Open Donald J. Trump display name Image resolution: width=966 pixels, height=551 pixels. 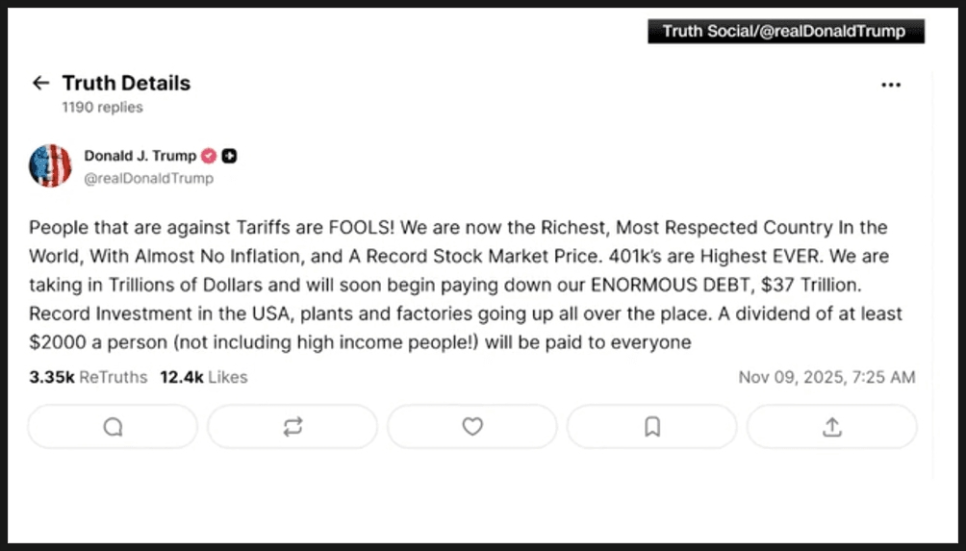tap(140, 156)
